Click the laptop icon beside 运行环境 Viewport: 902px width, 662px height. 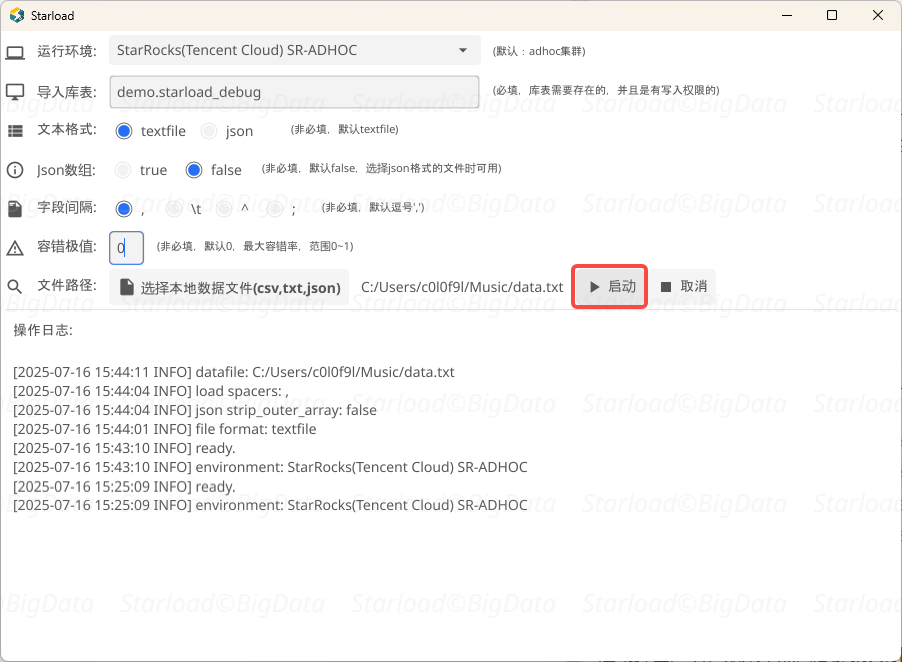tap(15, 53)
